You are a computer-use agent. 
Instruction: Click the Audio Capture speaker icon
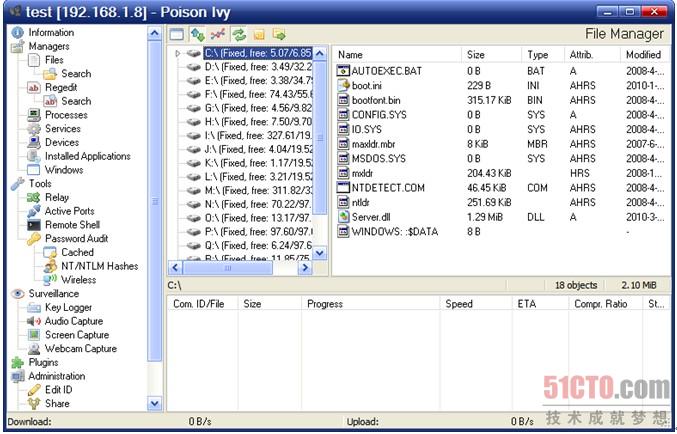[x=34, y=321]
